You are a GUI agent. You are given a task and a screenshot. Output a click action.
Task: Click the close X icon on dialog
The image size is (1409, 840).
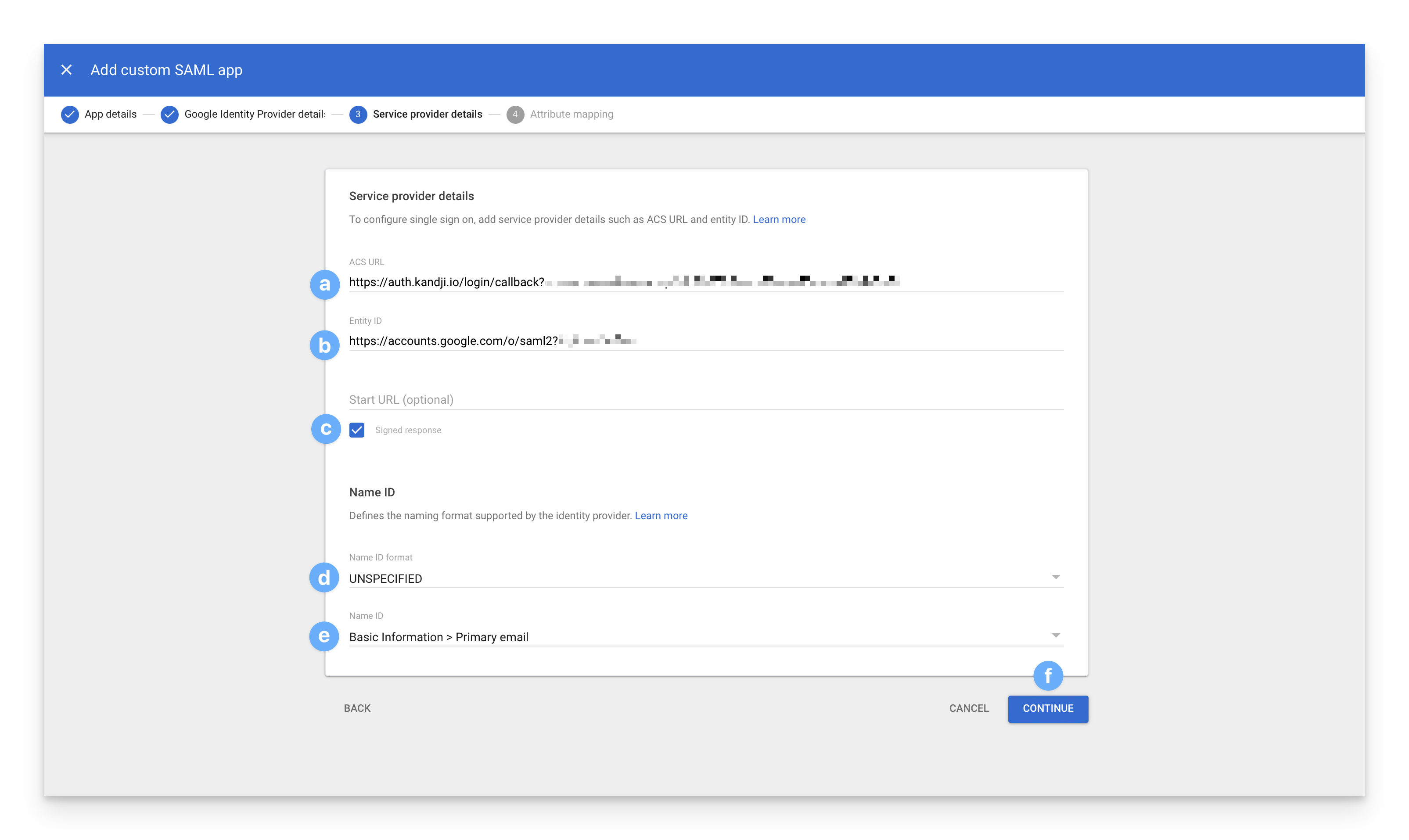click(67, 70)
